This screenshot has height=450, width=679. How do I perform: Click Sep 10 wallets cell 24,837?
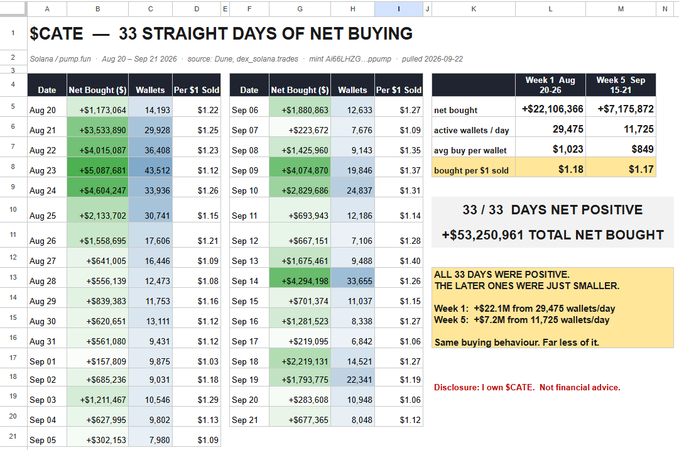[352, 187]
